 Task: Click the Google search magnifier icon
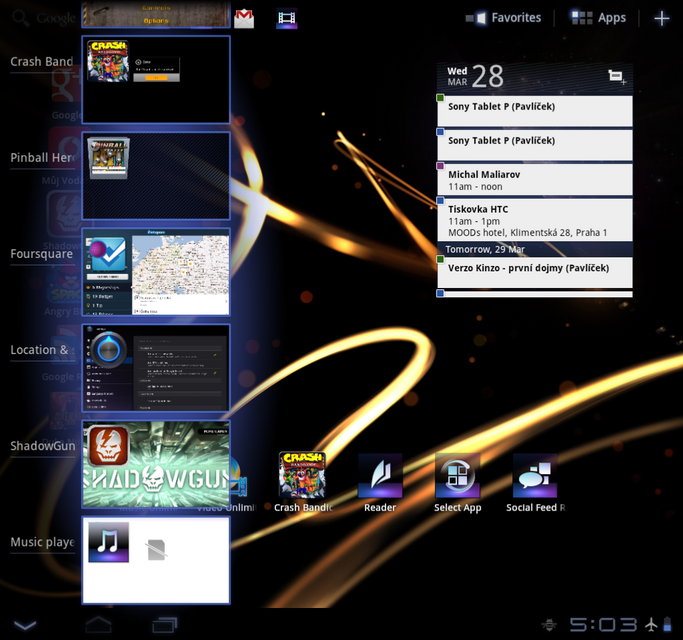click(x=20, y=18)
